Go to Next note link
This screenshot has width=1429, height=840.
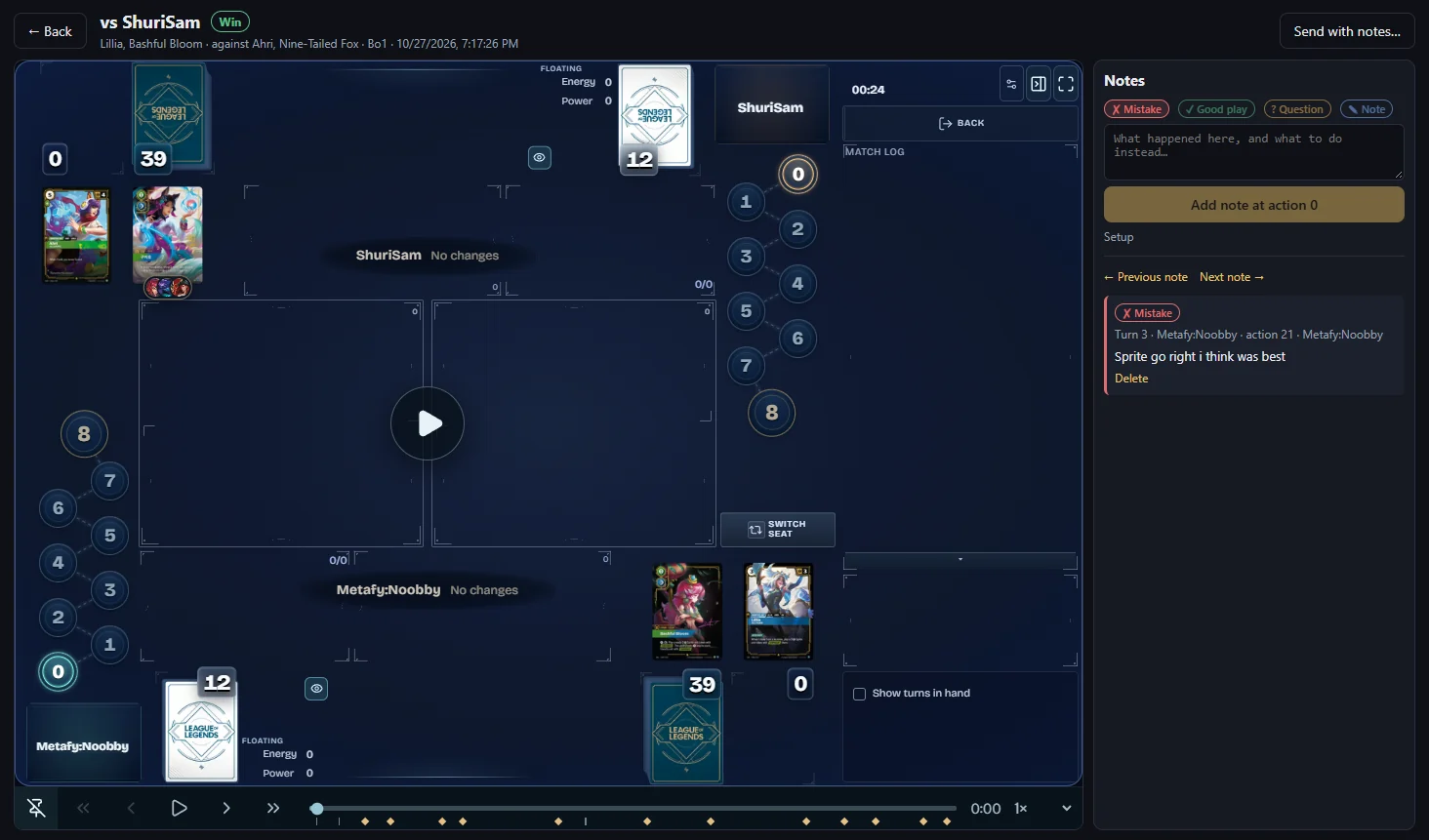tap(1232, 277)
